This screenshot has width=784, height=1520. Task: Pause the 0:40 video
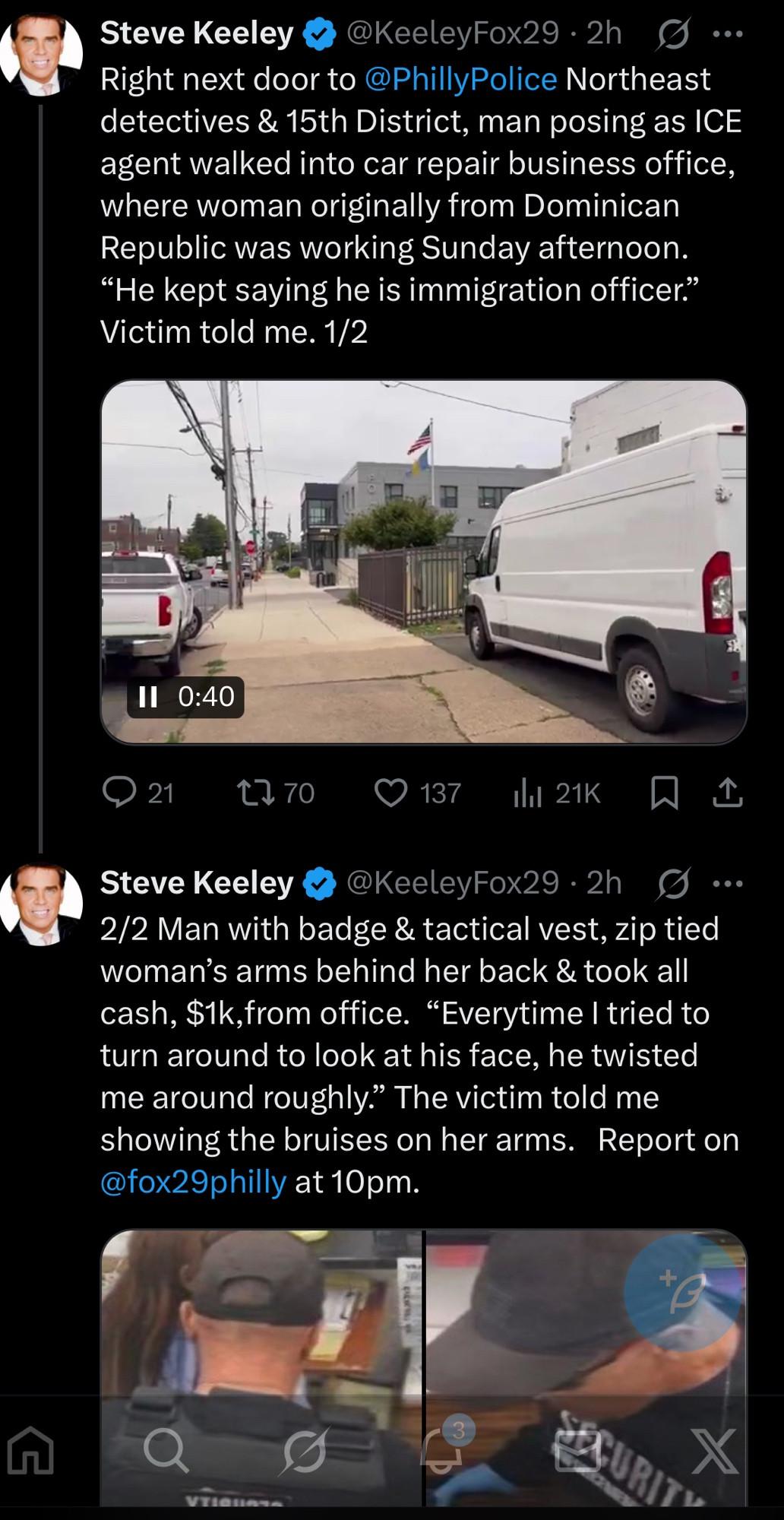coord(148,697)
